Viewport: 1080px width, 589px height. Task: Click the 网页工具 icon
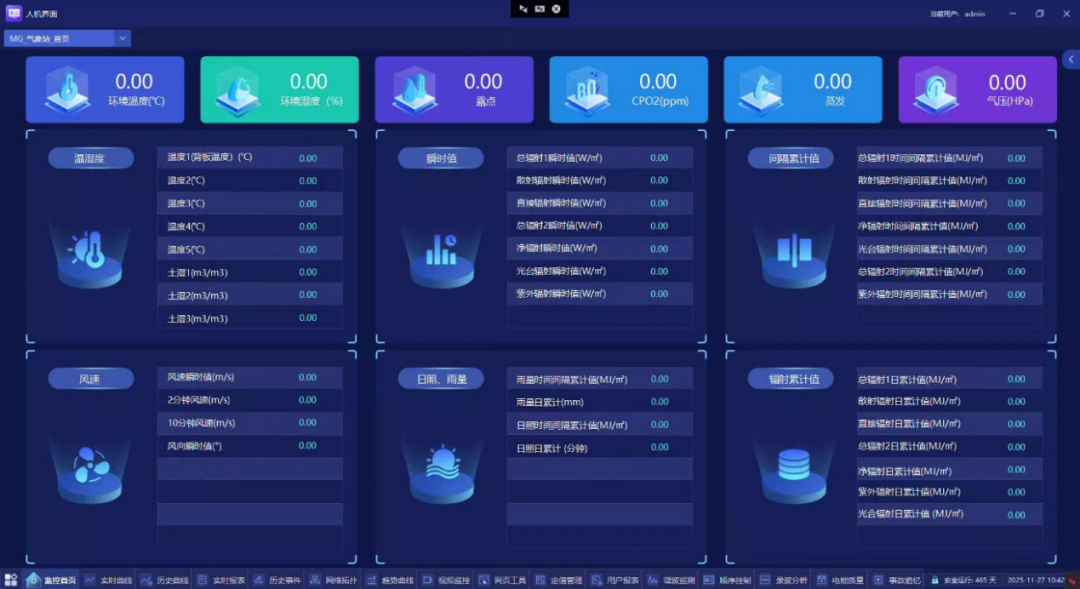point(484,580)
